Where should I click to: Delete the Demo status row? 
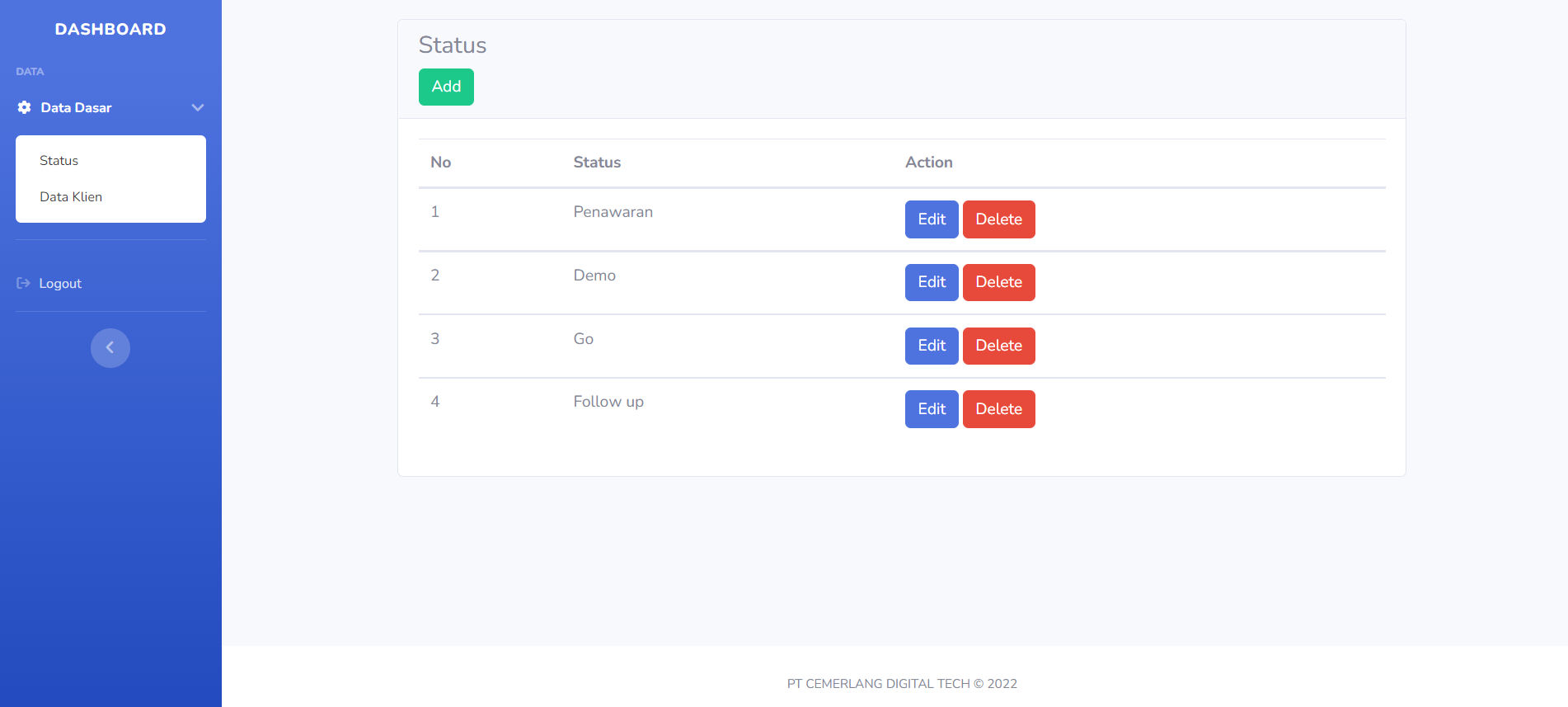click(998, 282)
